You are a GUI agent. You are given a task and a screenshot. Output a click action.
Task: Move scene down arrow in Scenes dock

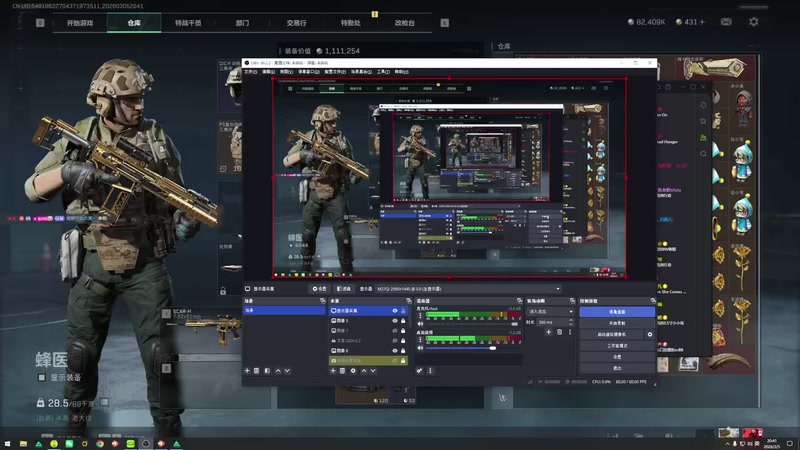[287, 371]
